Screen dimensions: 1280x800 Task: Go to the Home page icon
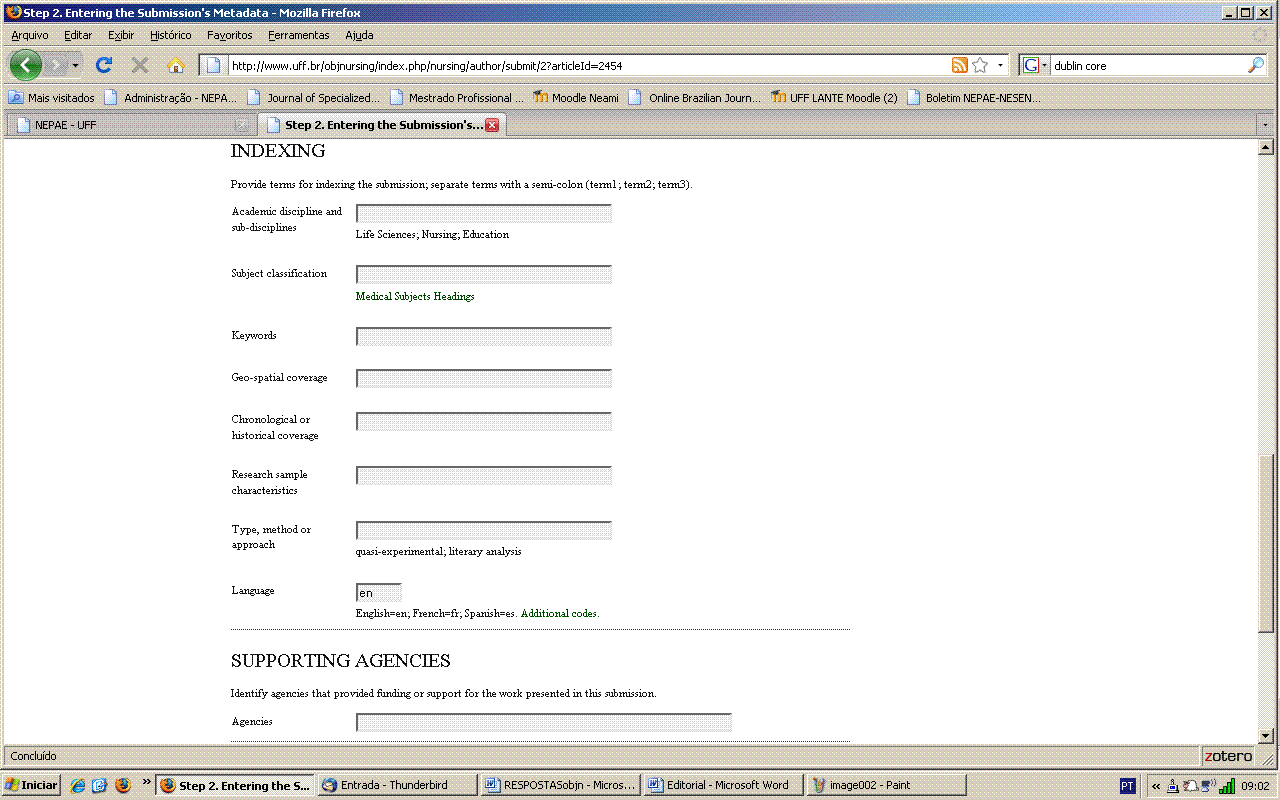pyautogui.click(x=176, y=65)
